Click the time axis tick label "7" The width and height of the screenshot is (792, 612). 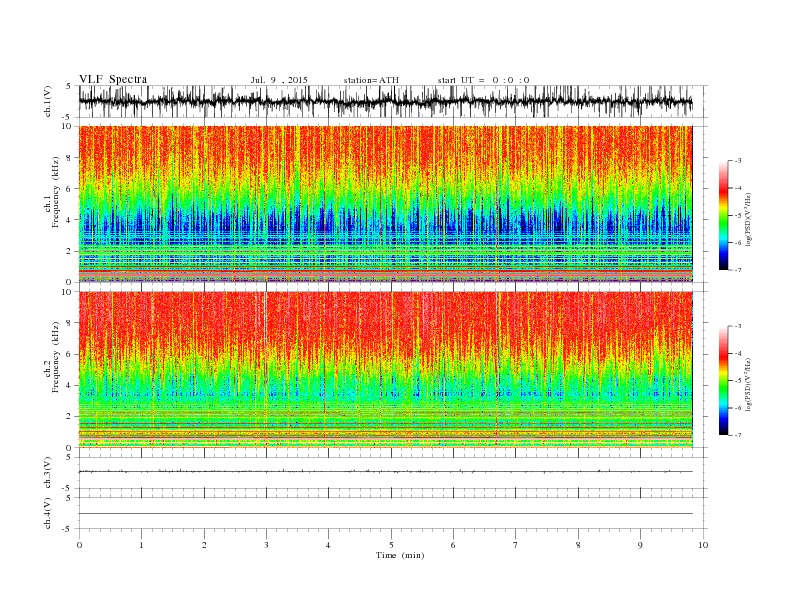coord(516,545)
